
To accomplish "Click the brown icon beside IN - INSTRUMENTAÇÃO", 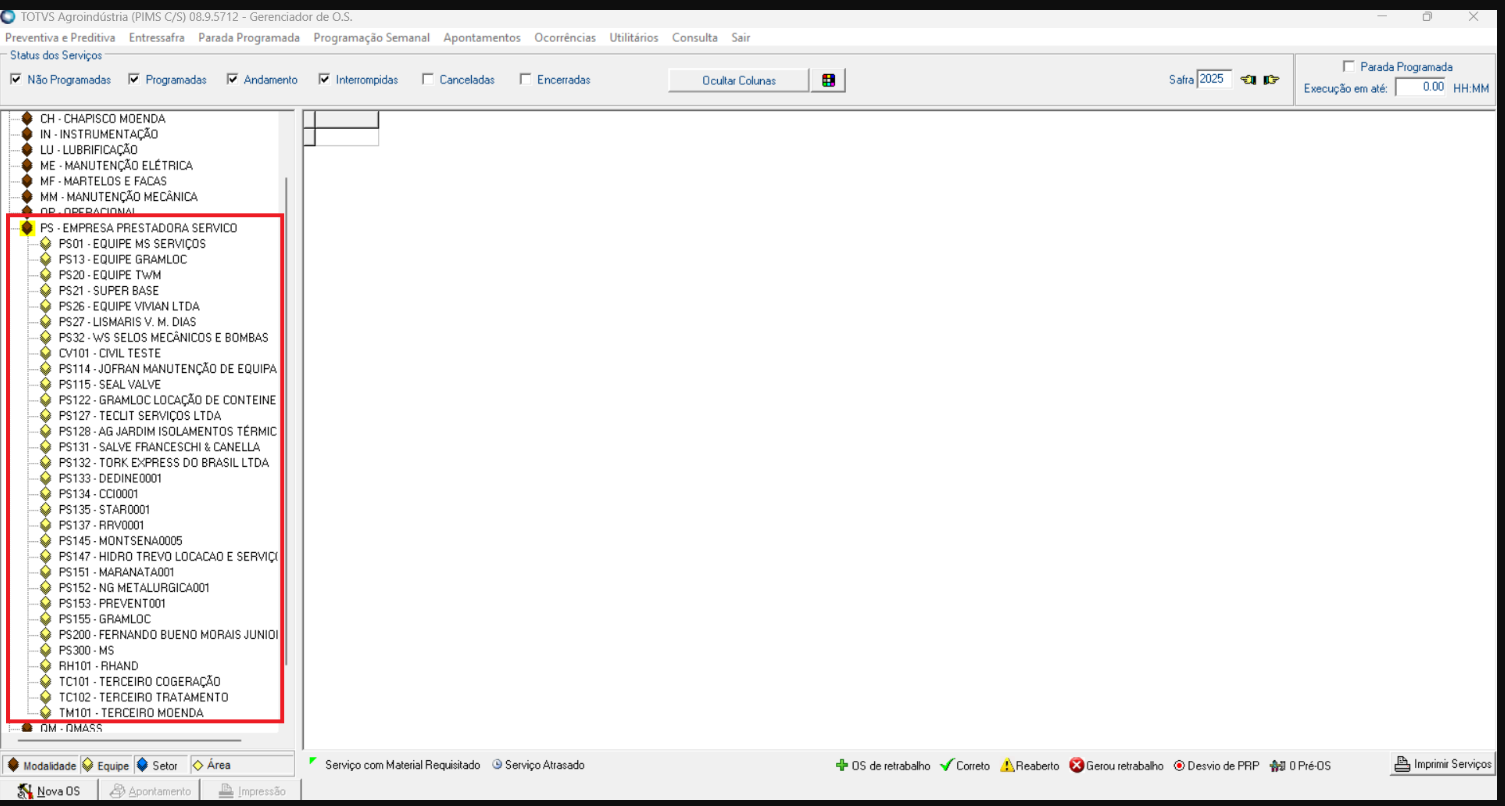I will 27,134.
